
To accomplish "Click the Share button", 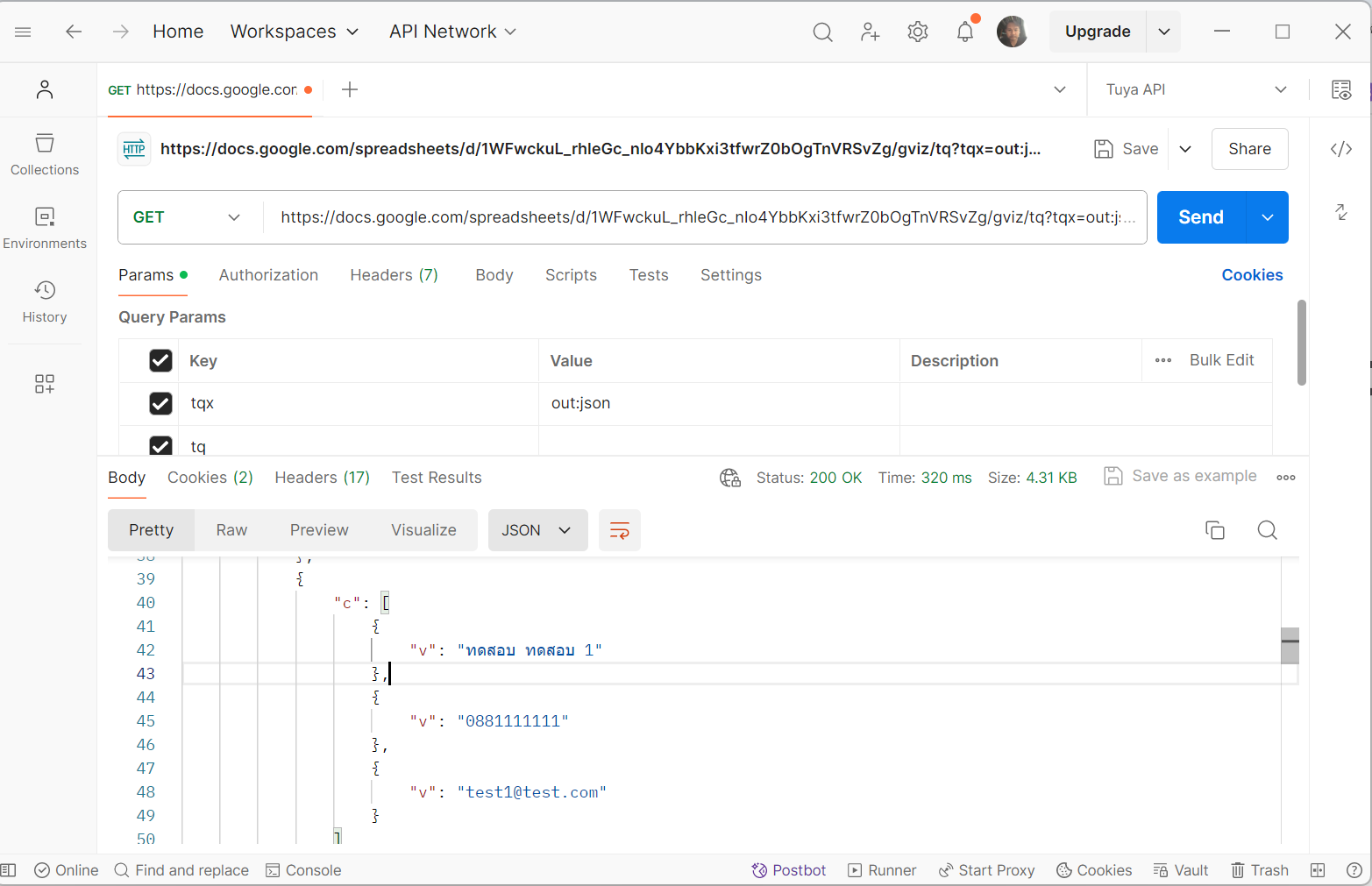I will point(1250,149).
